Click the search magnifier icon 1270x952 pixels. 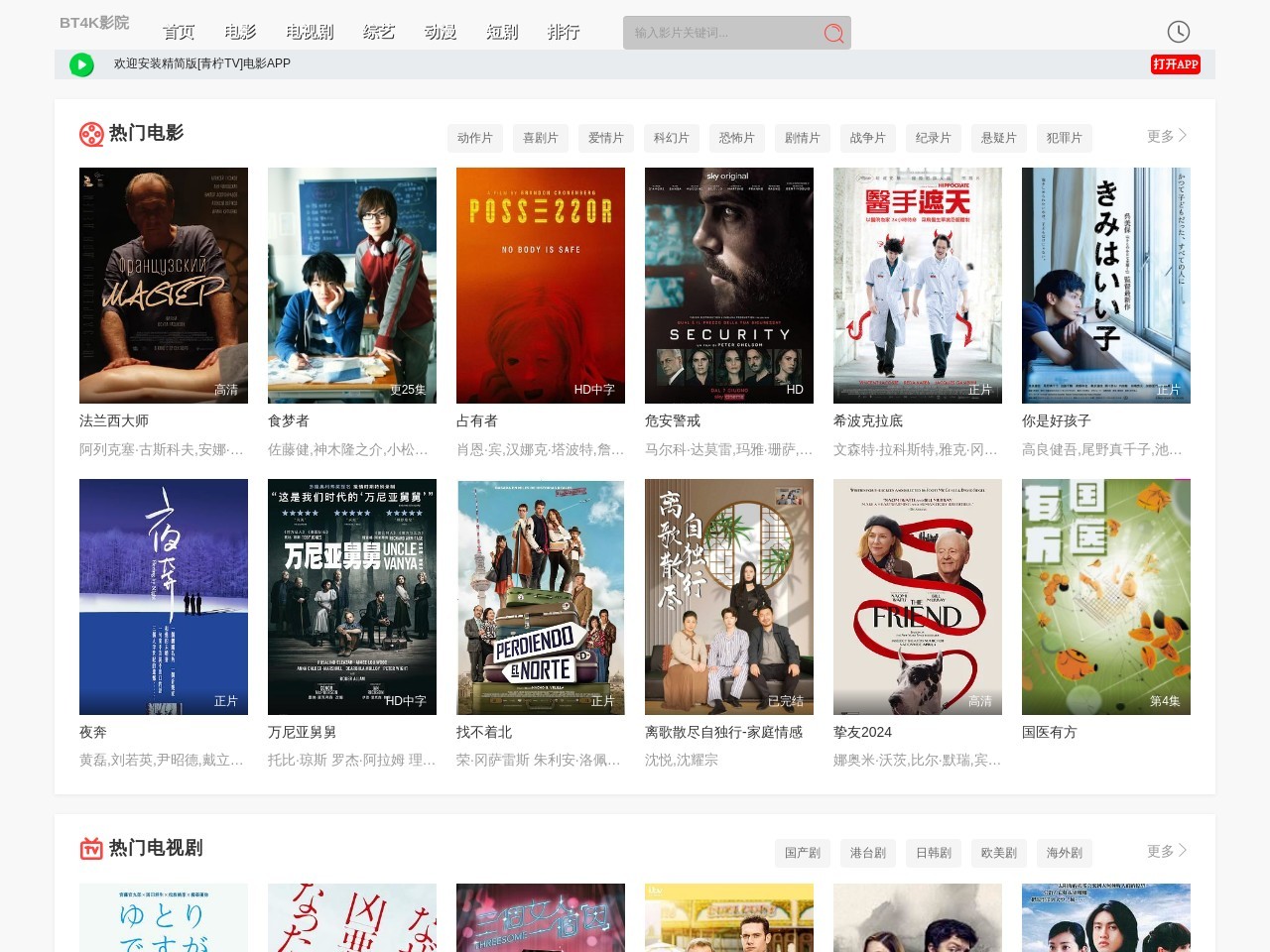833,34
